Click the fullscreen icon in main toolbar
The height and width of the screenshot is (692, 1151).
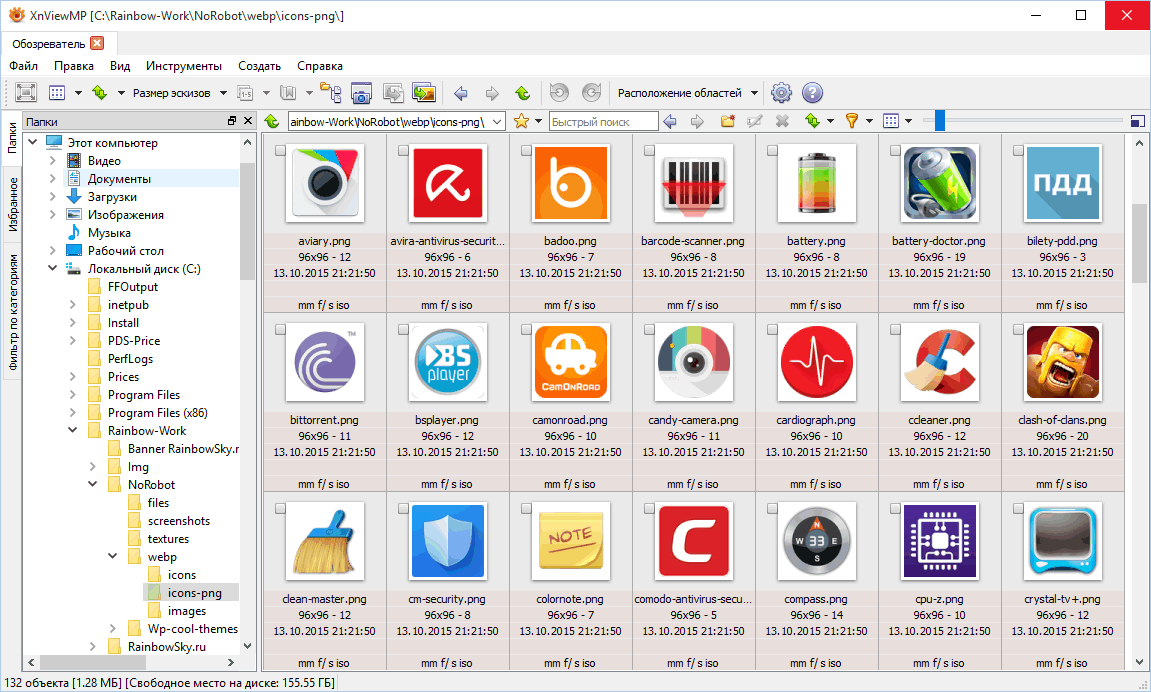26,93
